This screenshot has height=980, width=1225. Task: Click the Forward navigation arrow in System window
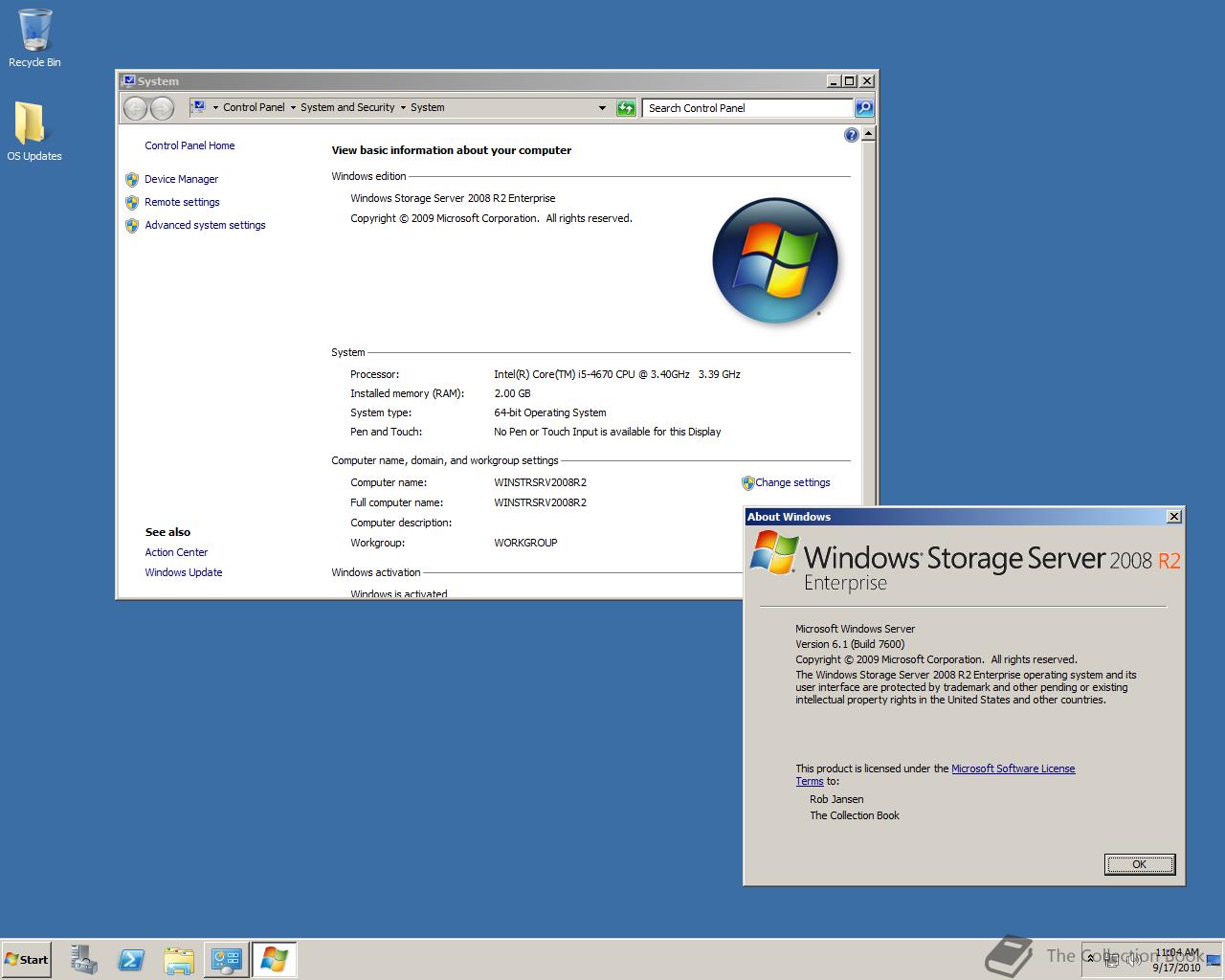[162, 108]
